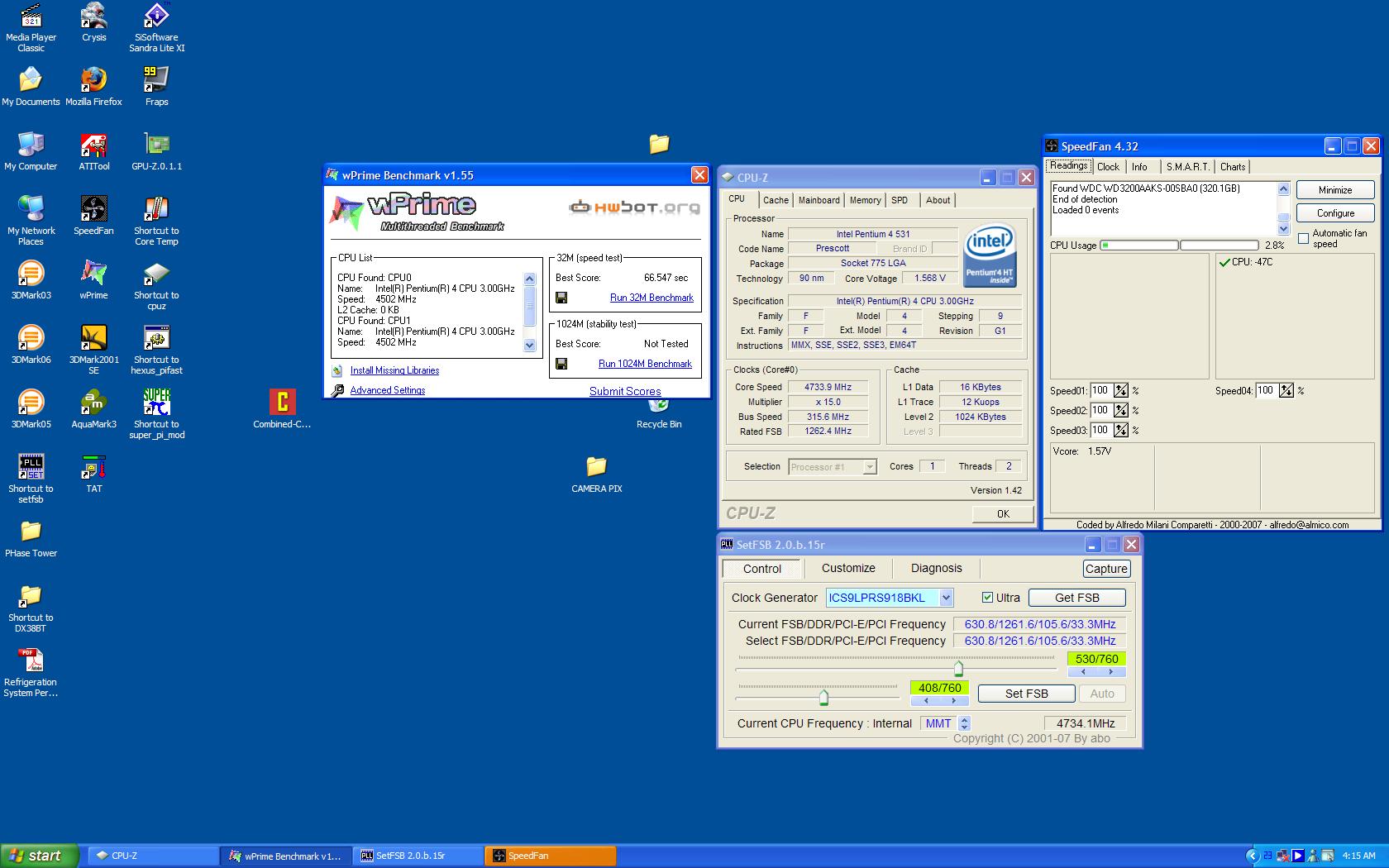Open Mozilla Firefox desktop icon
1389x868 pixels.
93,87
